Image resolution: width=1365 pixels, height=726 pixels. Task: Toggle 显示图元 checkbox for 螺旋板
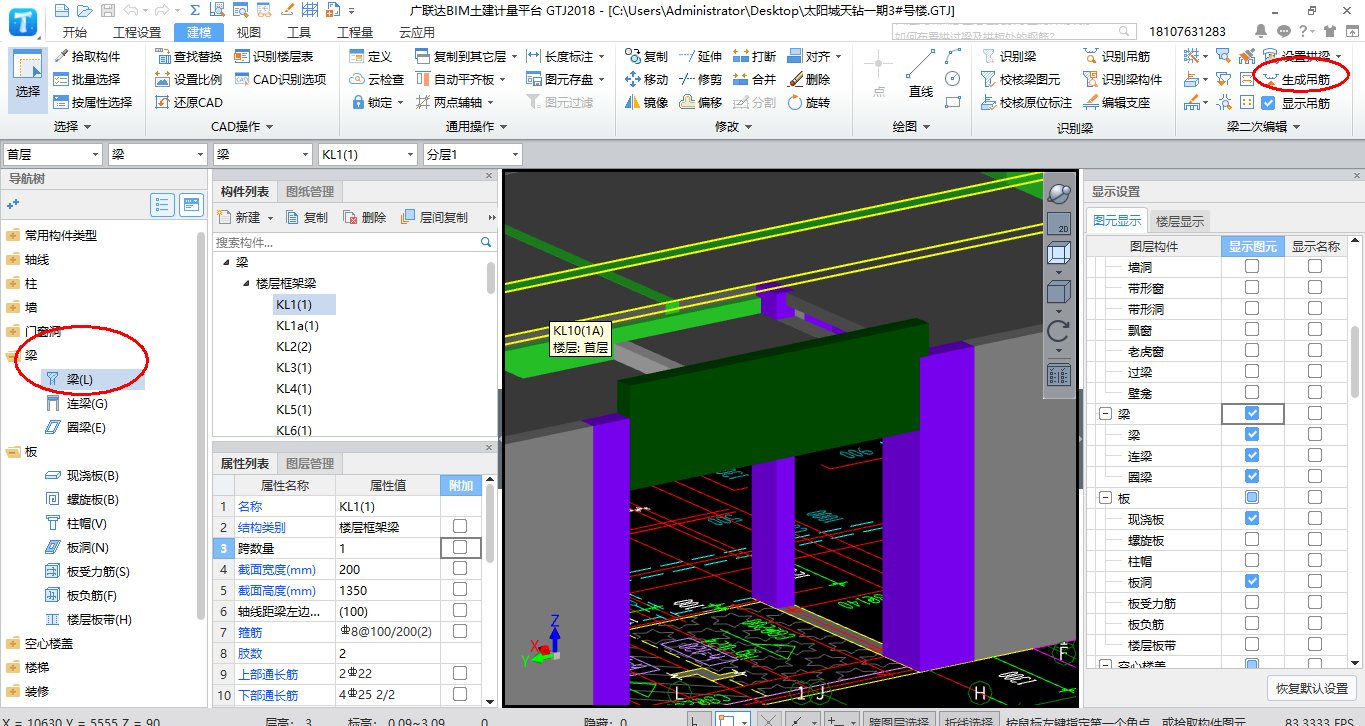[1252, 539]
